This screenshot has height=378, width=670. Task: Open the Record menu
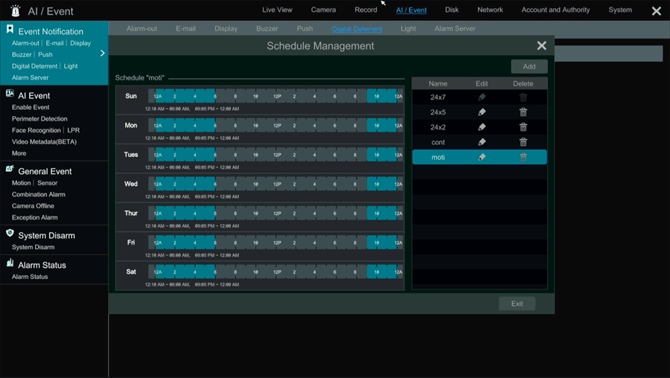pos(366,10)
